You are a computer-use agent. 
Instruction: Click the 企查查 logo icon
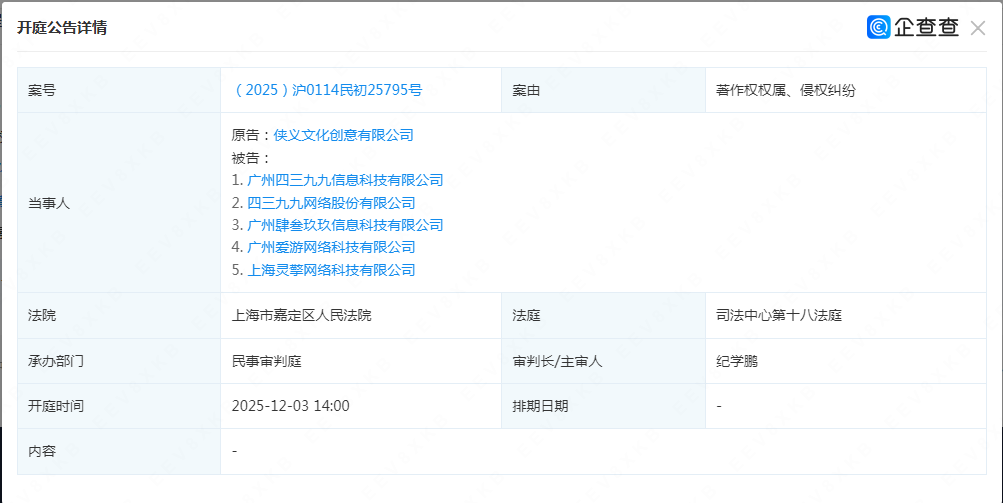point(879,28)
